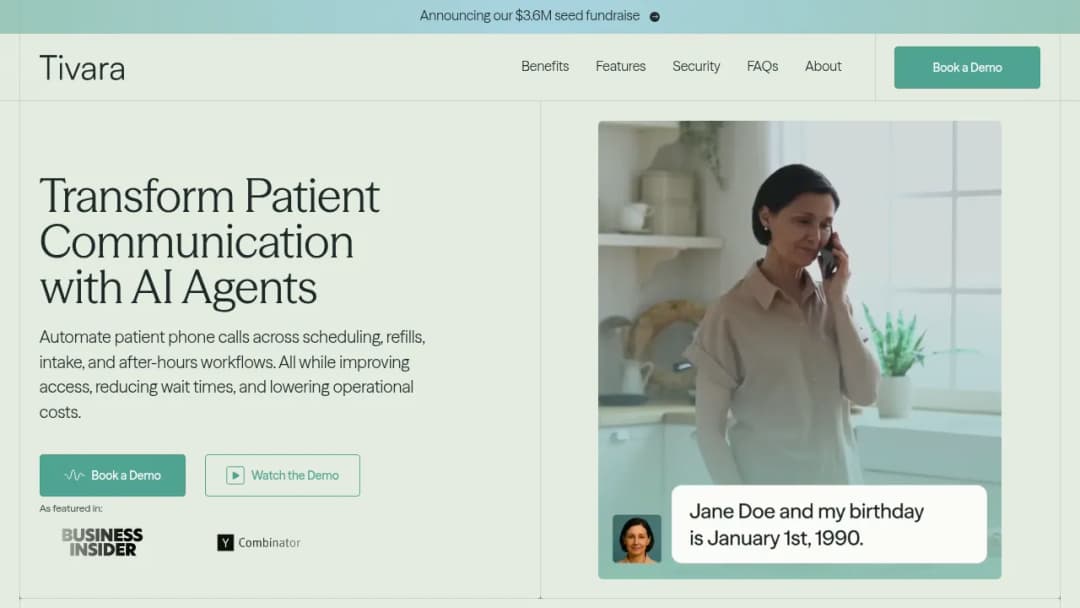This screenshot has width=1080, height=608.
Task: Click the small portrait avatar thumbnail
Action: coord(636,538)
